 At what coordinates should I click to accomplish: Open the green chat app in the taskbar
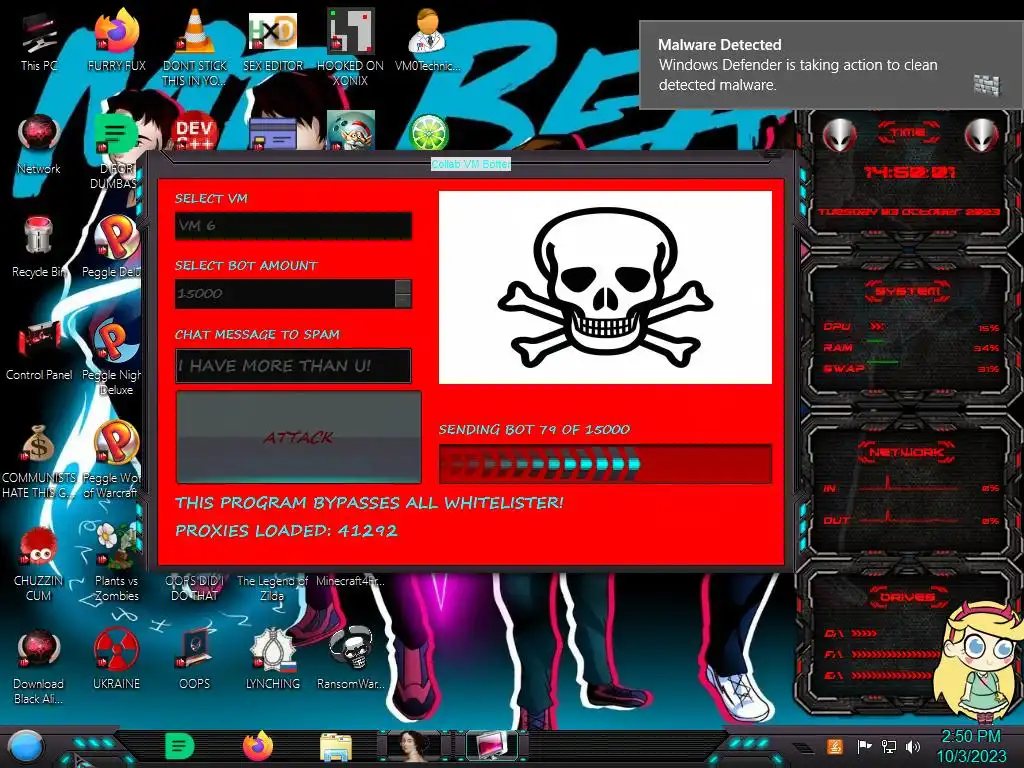(179, 746)
